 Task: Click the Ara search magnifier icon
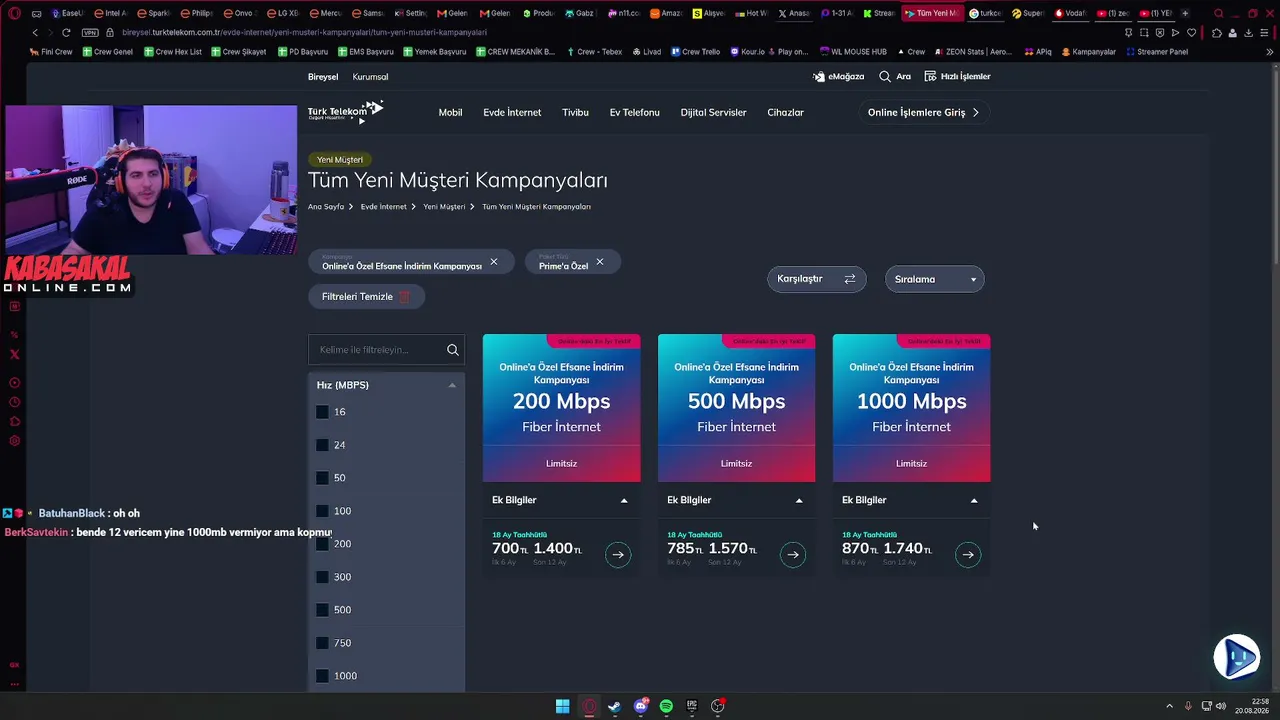coord(885,76)
